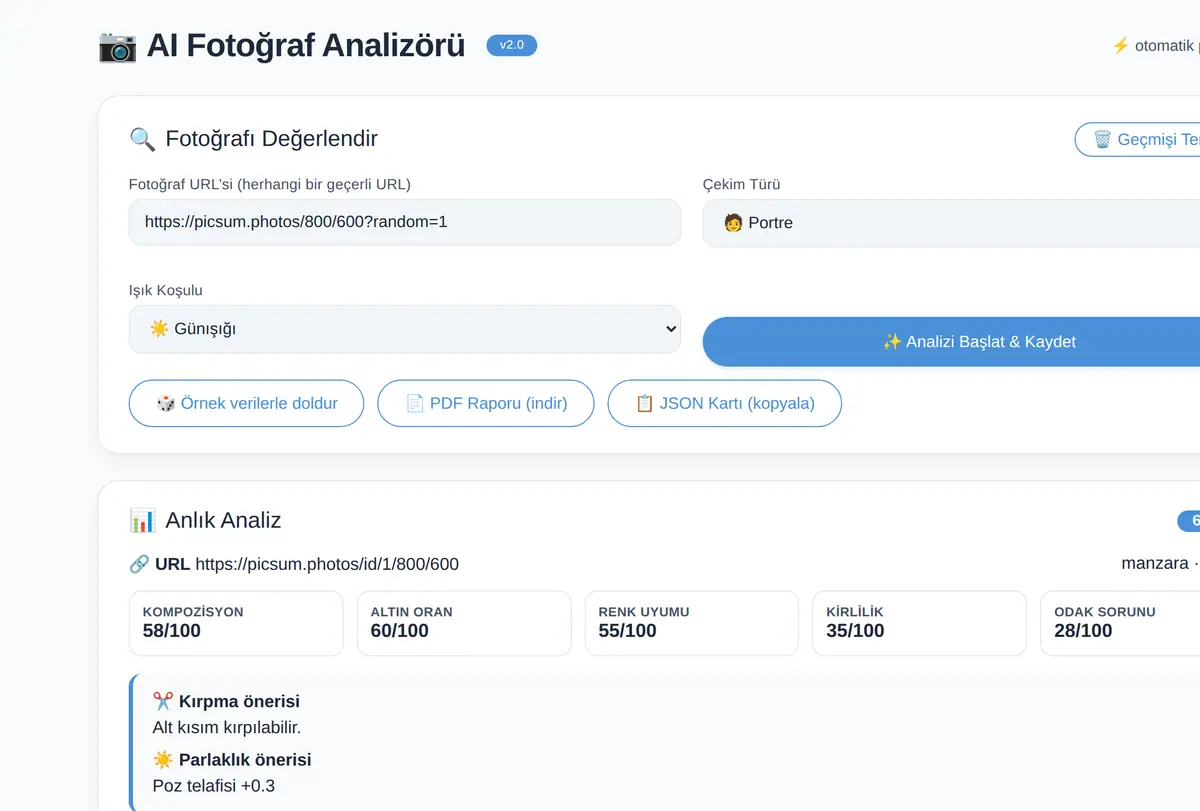The height and width of the screenshot is (811, 1200).
Task: Click the ALTIN ORAN 60/100 card
Action: pos(464,623)
